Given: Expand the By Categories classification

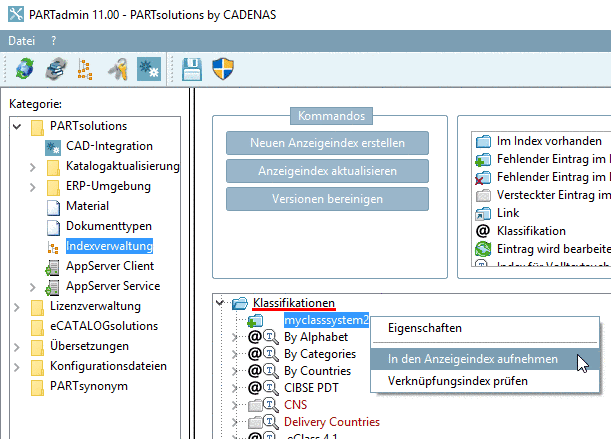Looking at the screenshot, I should point(234,354).
